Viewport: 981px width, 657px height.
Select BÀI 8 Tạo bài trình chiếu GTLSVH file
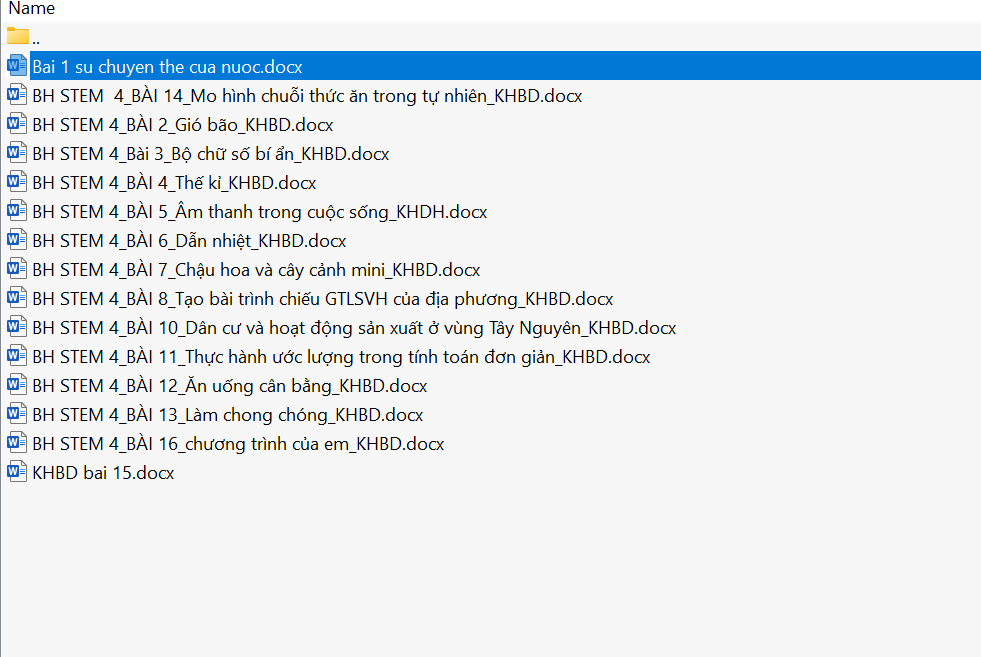click(x=322, y=299)
